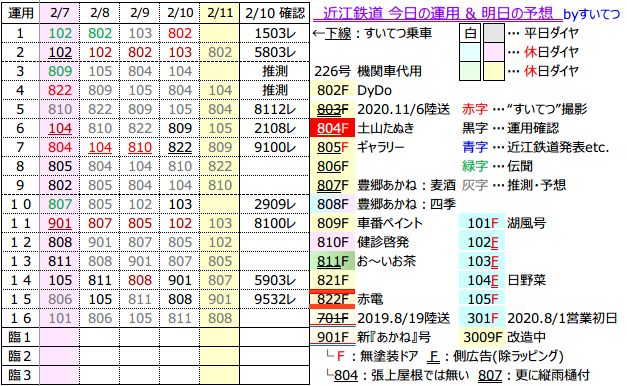Select row label 16 in 運用 column
The height and width of the screenshot is (386, 627).
pyautogui.click(x=20, y=318)
